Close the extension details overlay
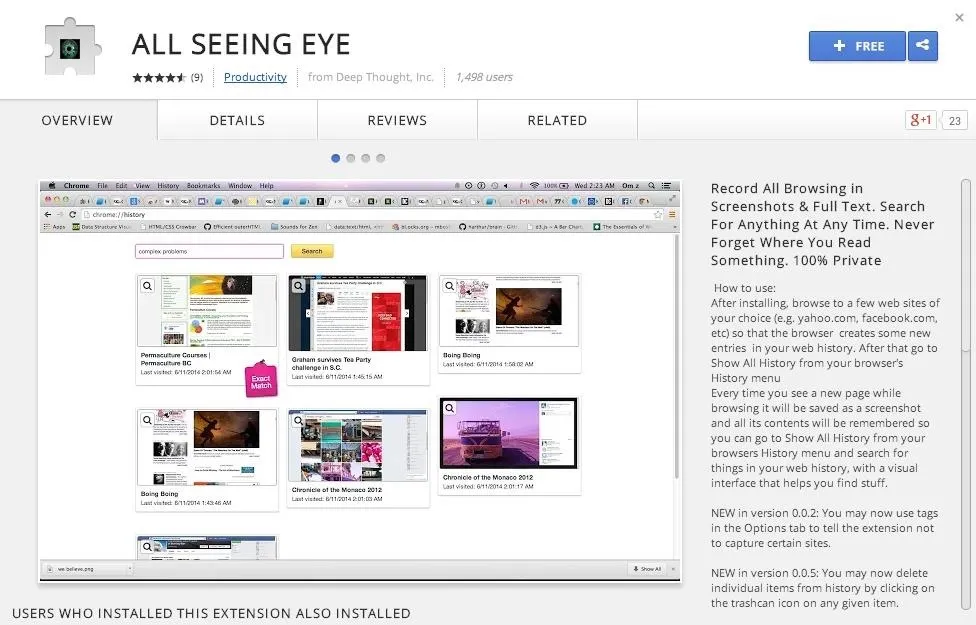976x625 pixels. (x=959, y=17)
